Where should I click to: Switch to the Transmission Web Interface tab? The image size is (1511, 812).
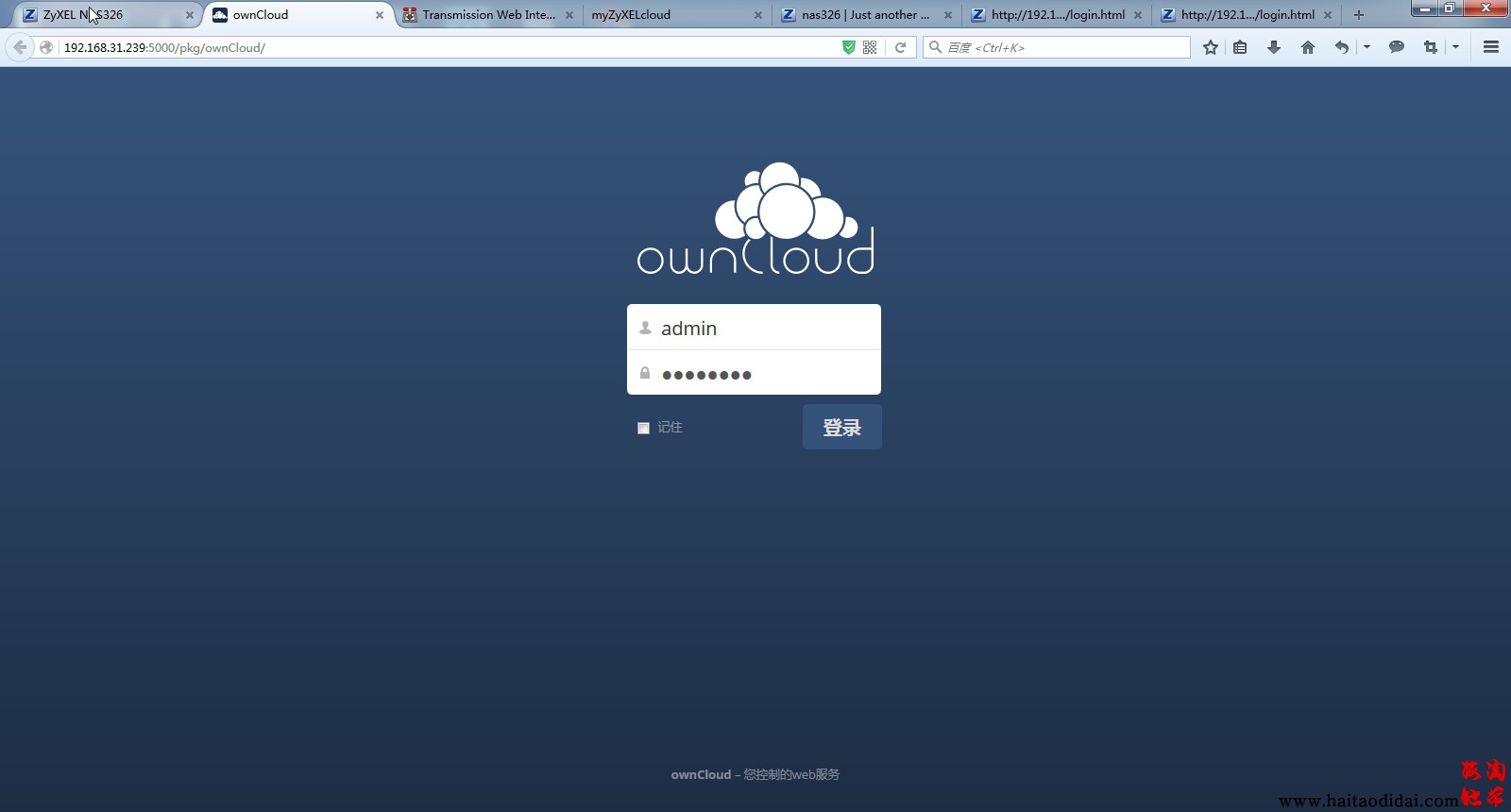click(x=487, y=15)
